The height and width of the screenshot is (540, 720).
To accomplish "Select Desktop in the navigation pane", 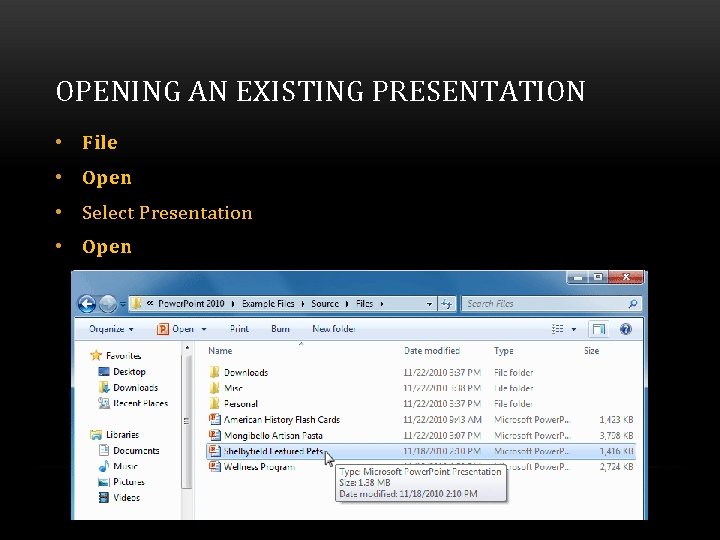I will 129,371.
